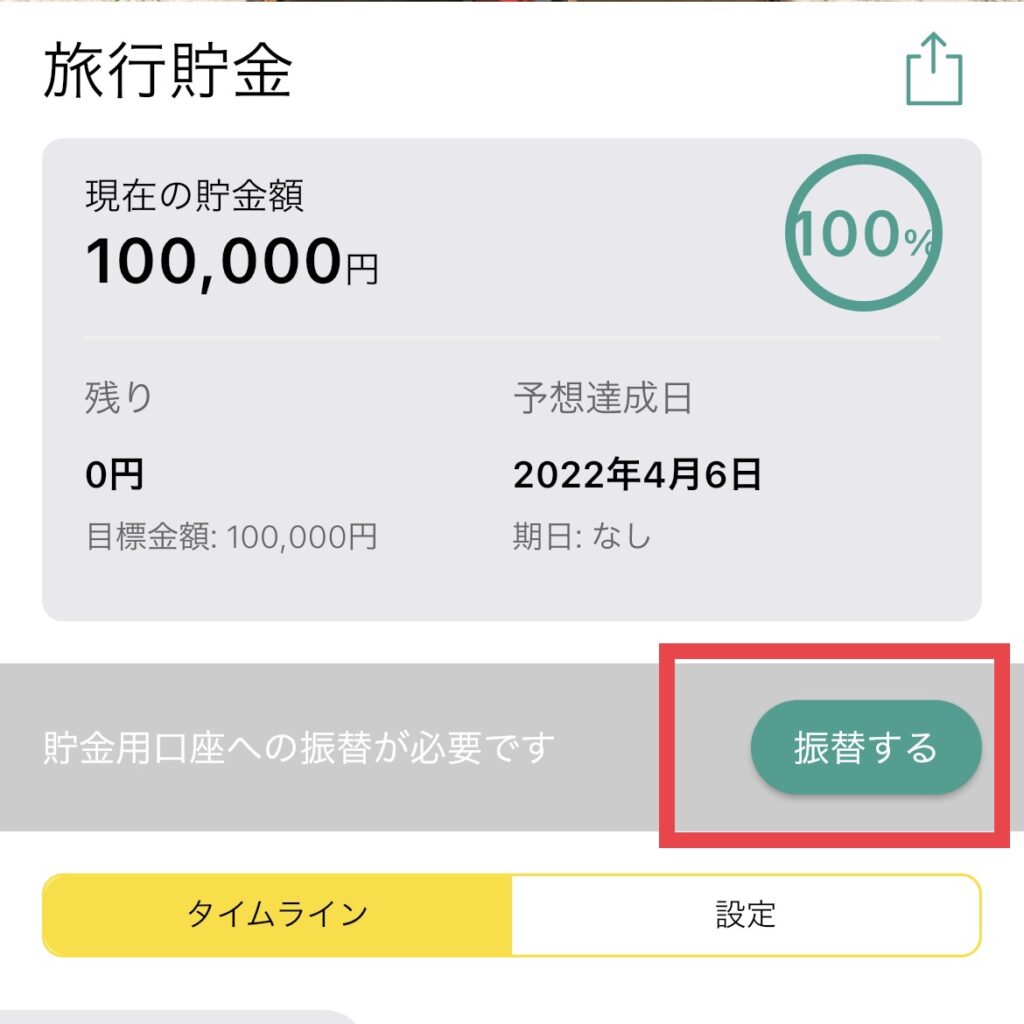The image size is (1024, 1024).
Task: Click the 100% progress circle
Action: pyautogui.click(x=863, y=232)
